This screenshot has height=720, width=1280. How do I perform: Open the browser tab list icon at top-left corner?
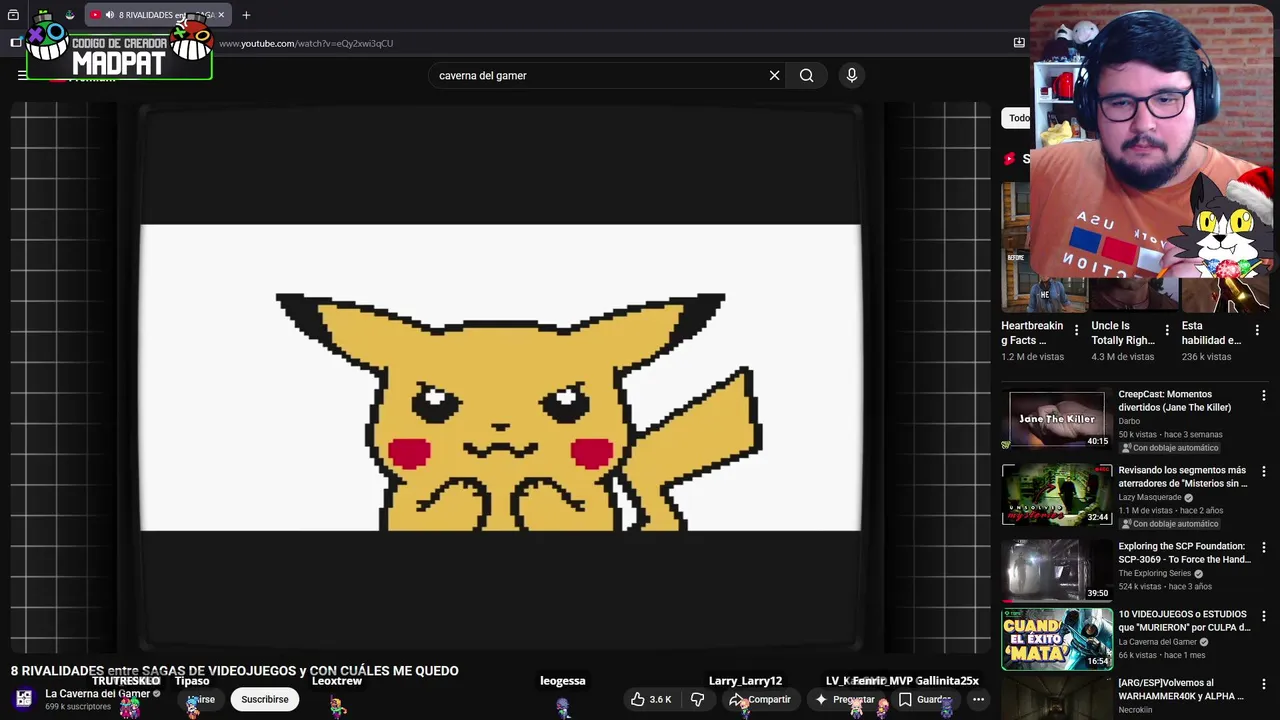tap(13, 15)
